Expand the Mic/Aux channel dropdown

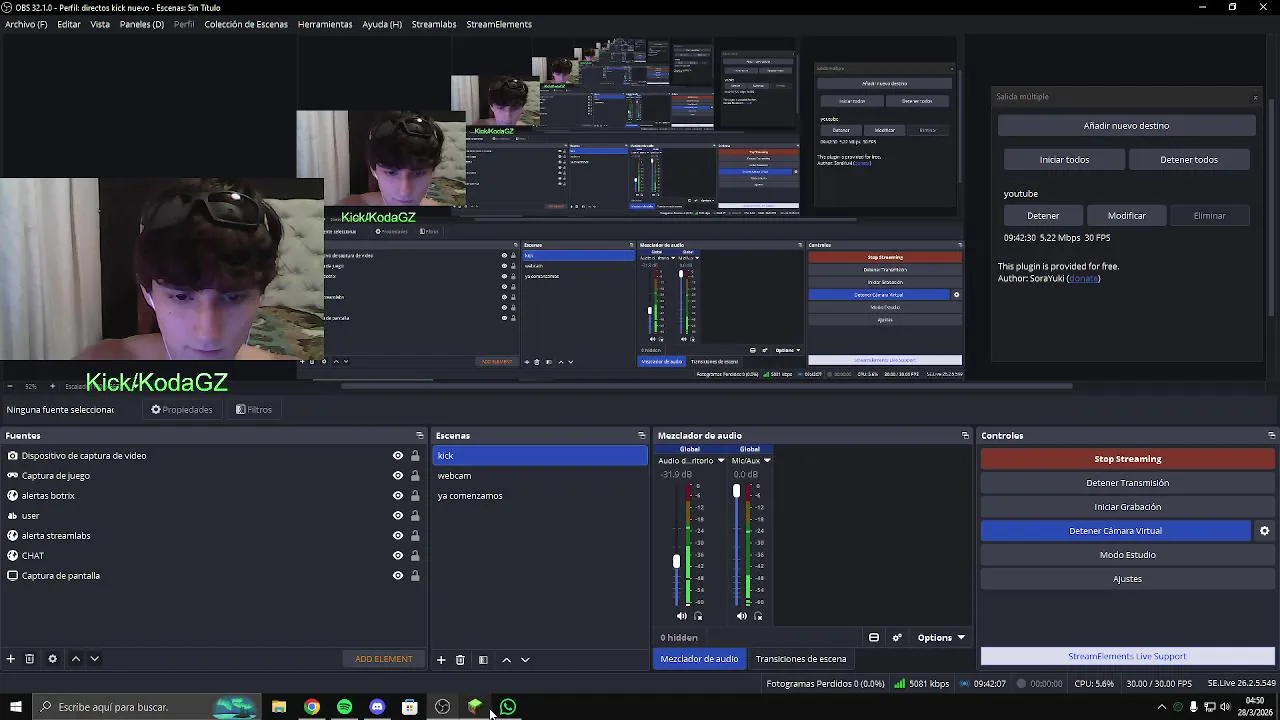(767, 461)
